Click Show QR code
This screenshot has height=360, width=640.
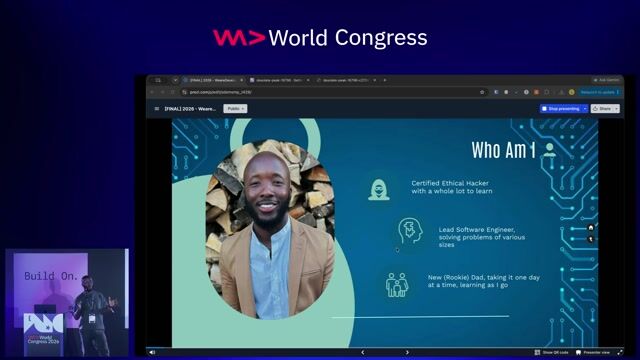[551, 352]
